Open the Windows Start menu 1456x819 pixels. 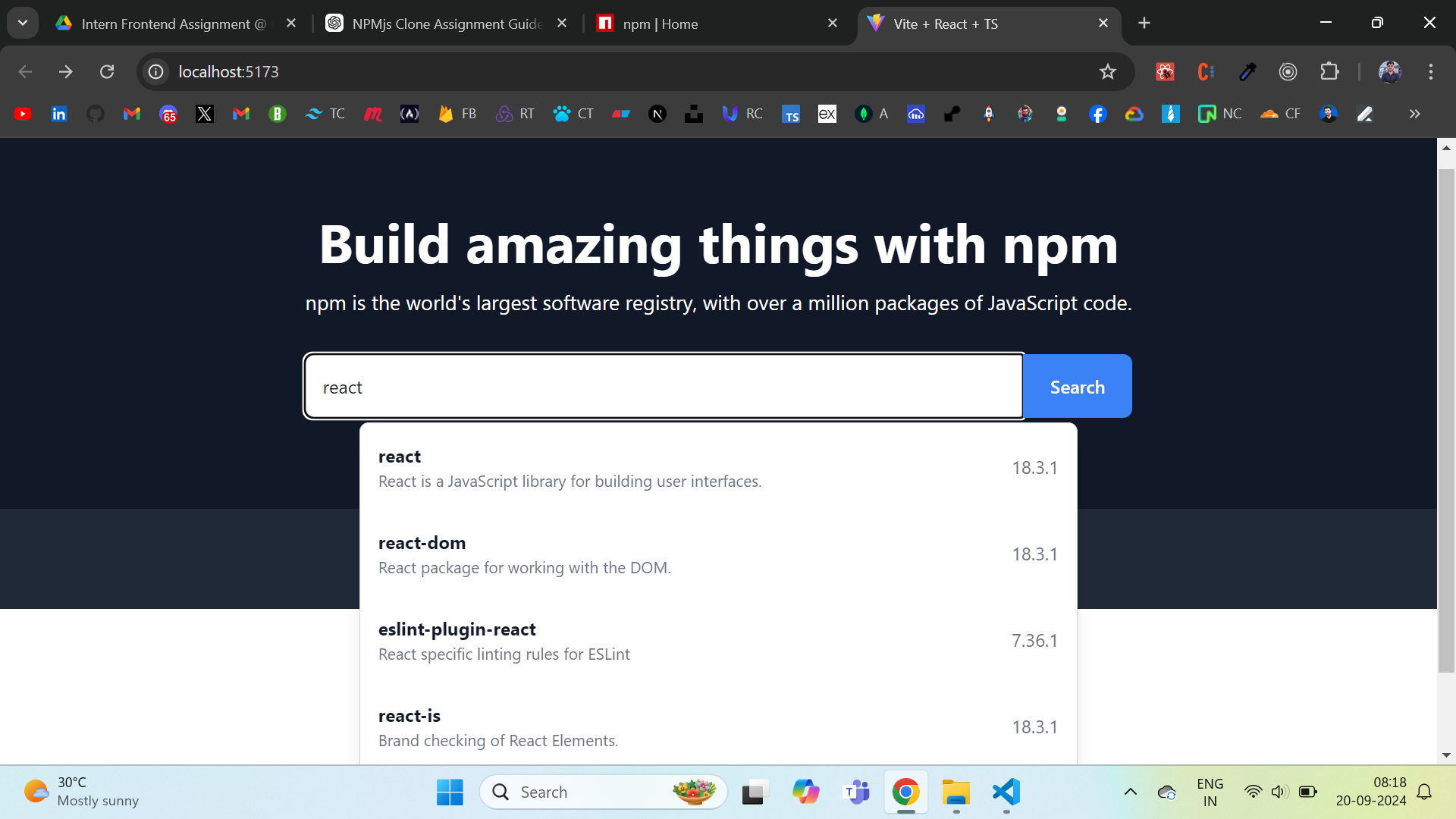tap(450, 792)
